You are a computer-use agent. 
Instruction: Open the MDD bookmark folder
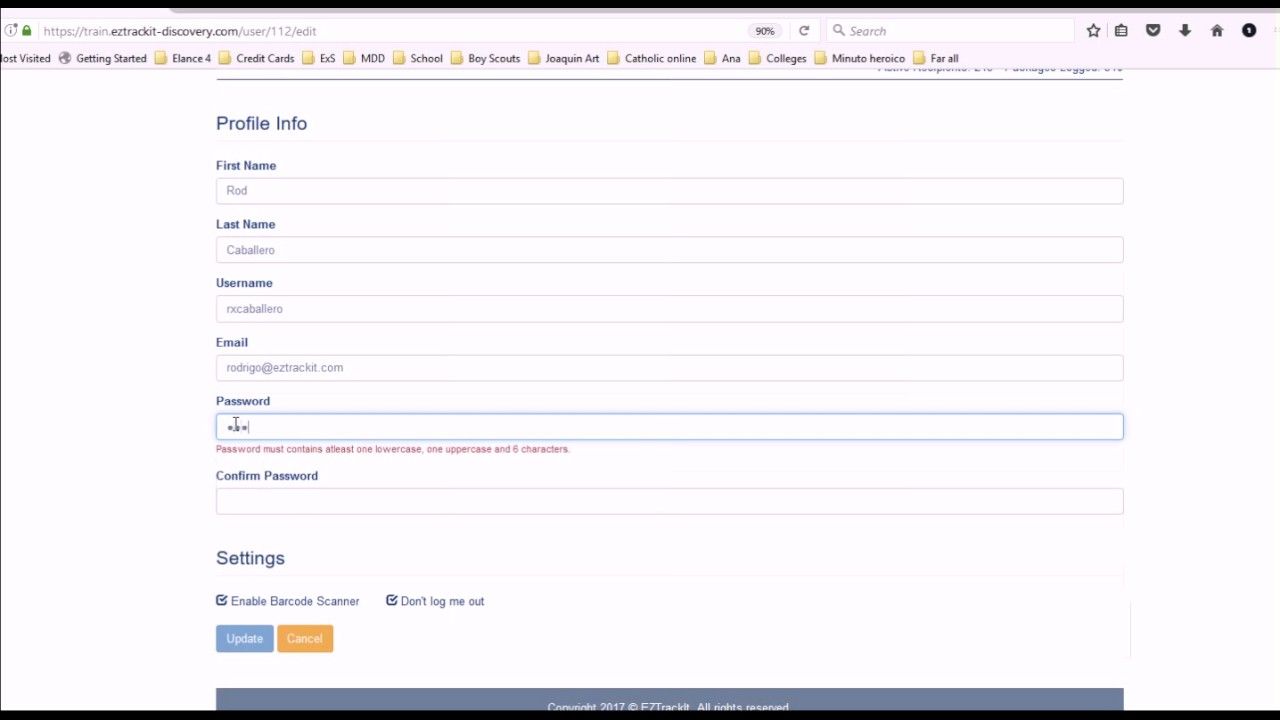tap(364, 58)
